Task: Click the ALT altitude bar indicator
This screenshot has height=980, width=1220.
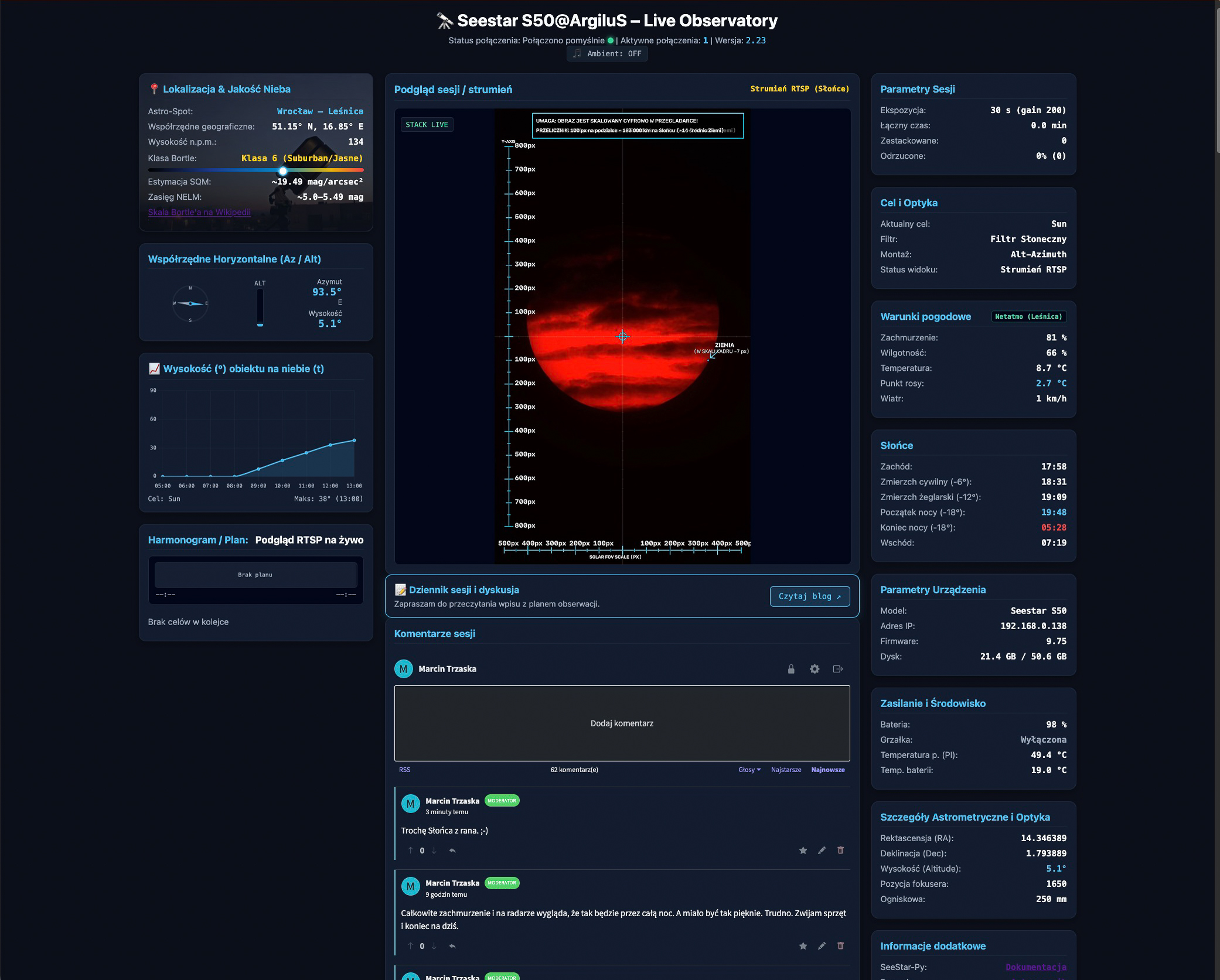Action: (x=260, y=308)
